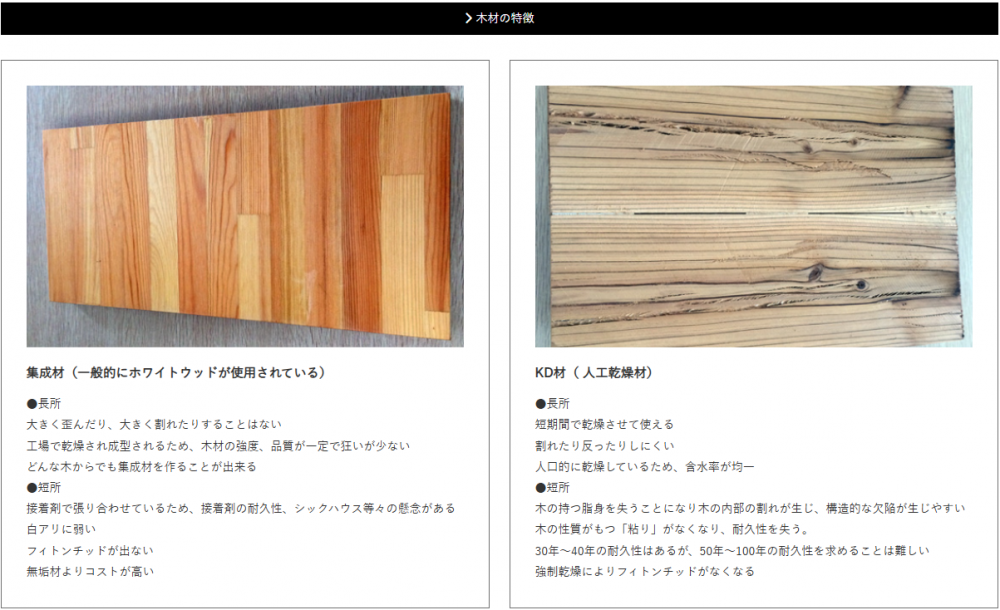Click the line 無垢材よりコストが高い
This screenshot has width=1000, height=610.
[90, 571]
